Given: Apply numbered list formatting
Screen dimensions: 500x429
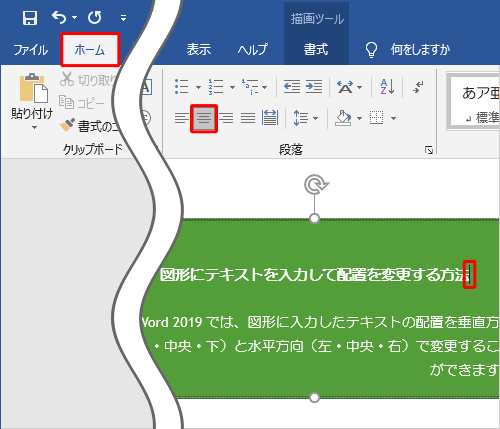Looking at the screenshot, I should tap(216, 87).
